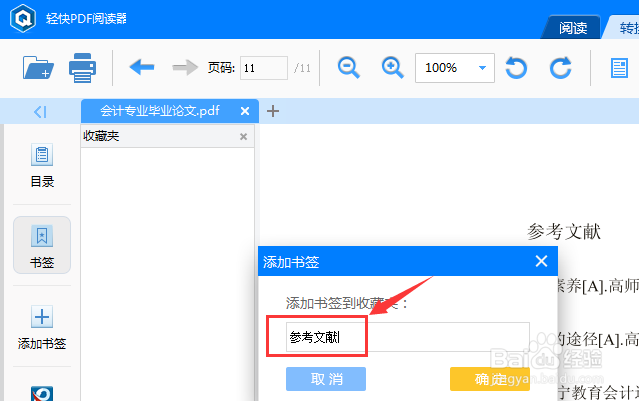Viewport: 639px width, 401px height.
Task: Click the 确定 button
Action: click(x=490, y=379)
